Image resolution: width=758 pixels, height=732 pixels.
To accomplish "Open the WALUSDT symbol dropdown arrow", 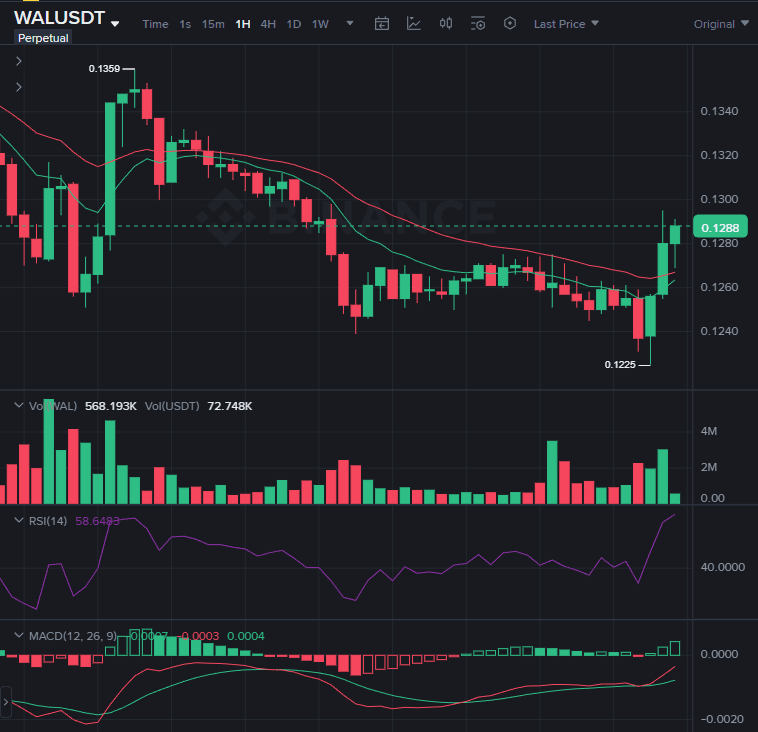I will point(115,24).
